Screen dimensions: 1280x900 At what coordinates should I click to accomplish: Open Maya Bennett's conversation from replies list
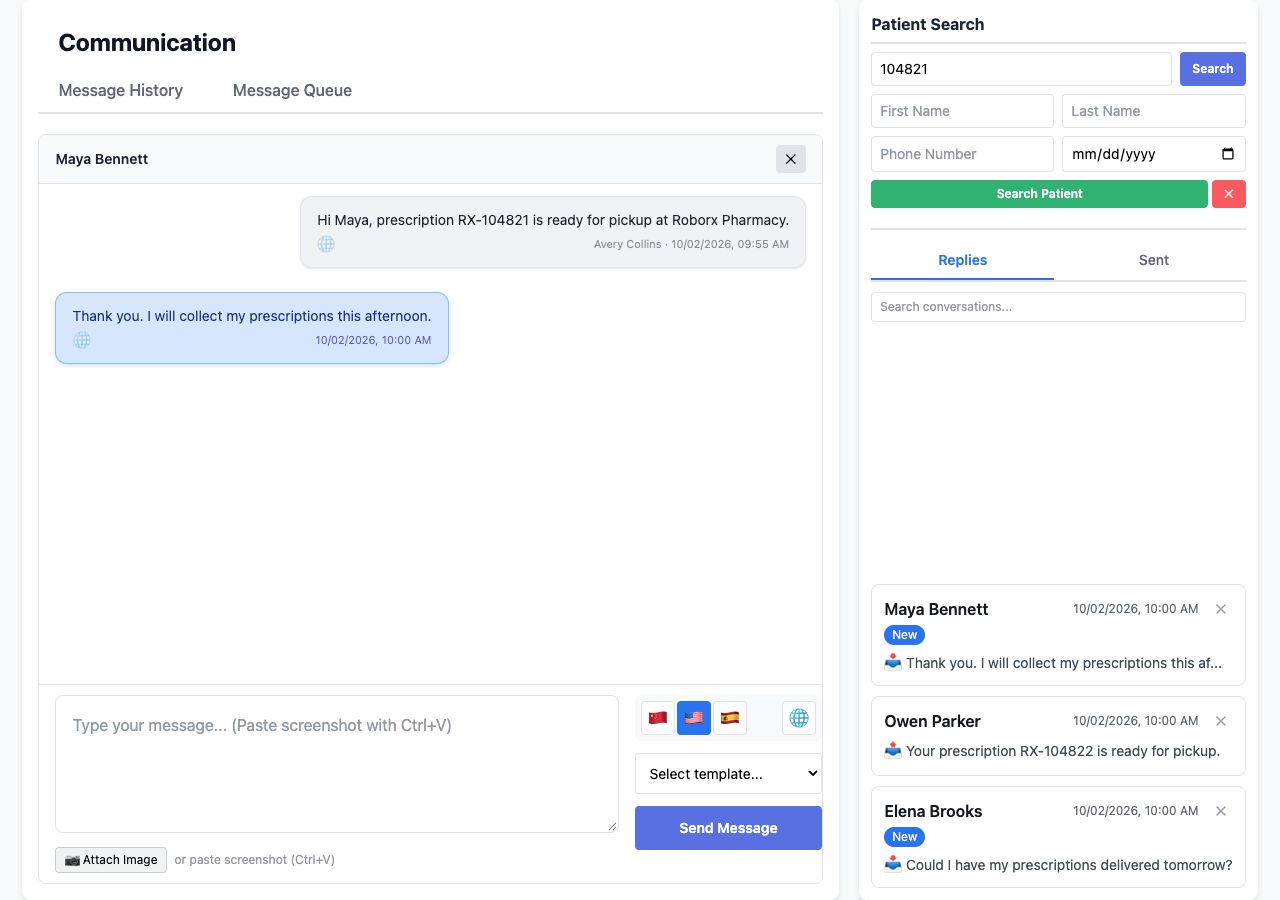tap(1058, 635)
